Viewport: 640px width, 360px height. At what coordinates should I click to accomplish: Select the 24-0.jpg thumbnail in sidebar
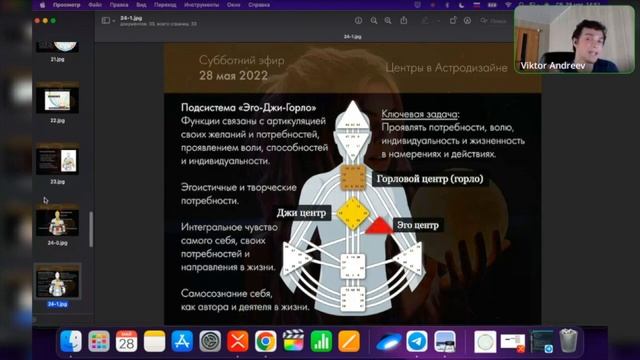coord(58,220)
